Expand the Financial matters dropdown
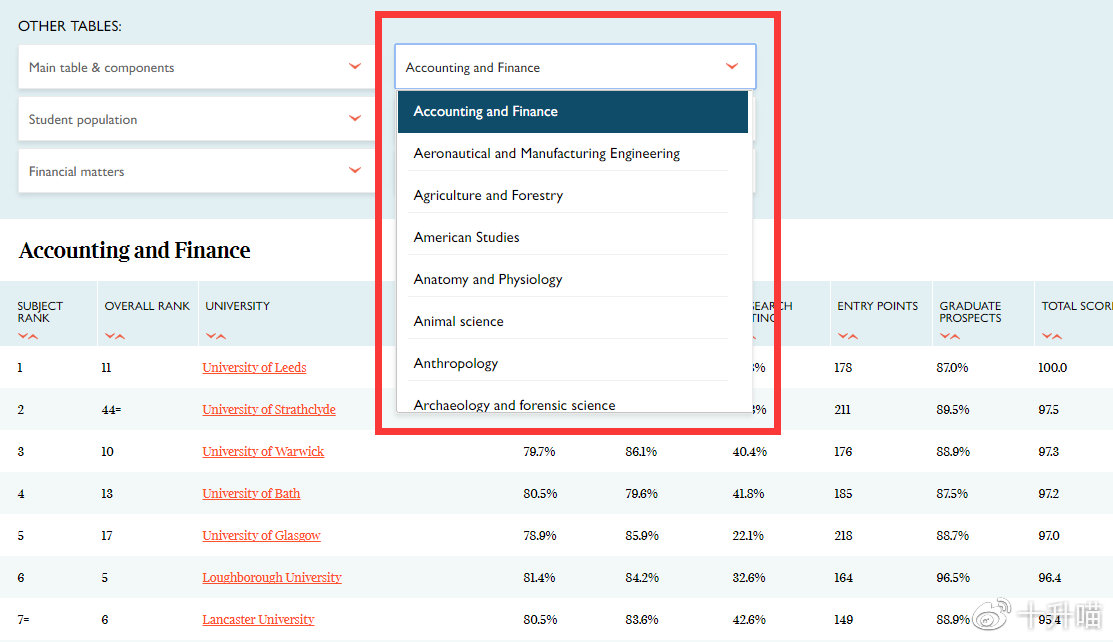This screenshot has height=642, width=1113. click(x=196, y=171)
